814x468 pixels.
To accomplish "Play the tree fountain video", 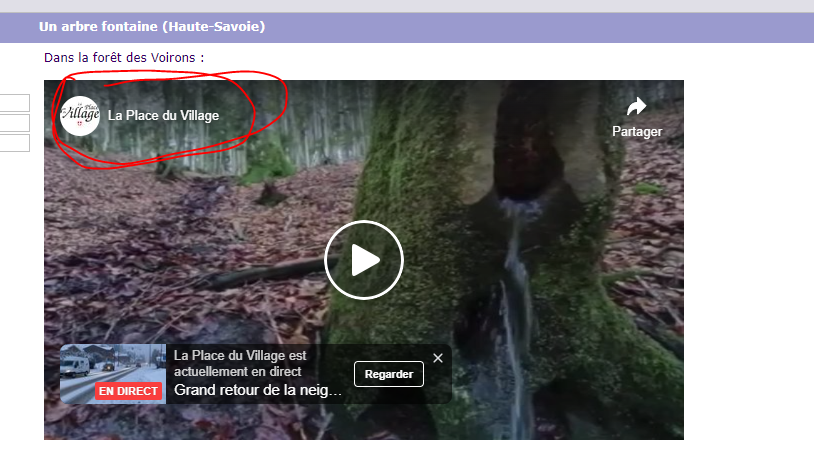I will (364, 260).
